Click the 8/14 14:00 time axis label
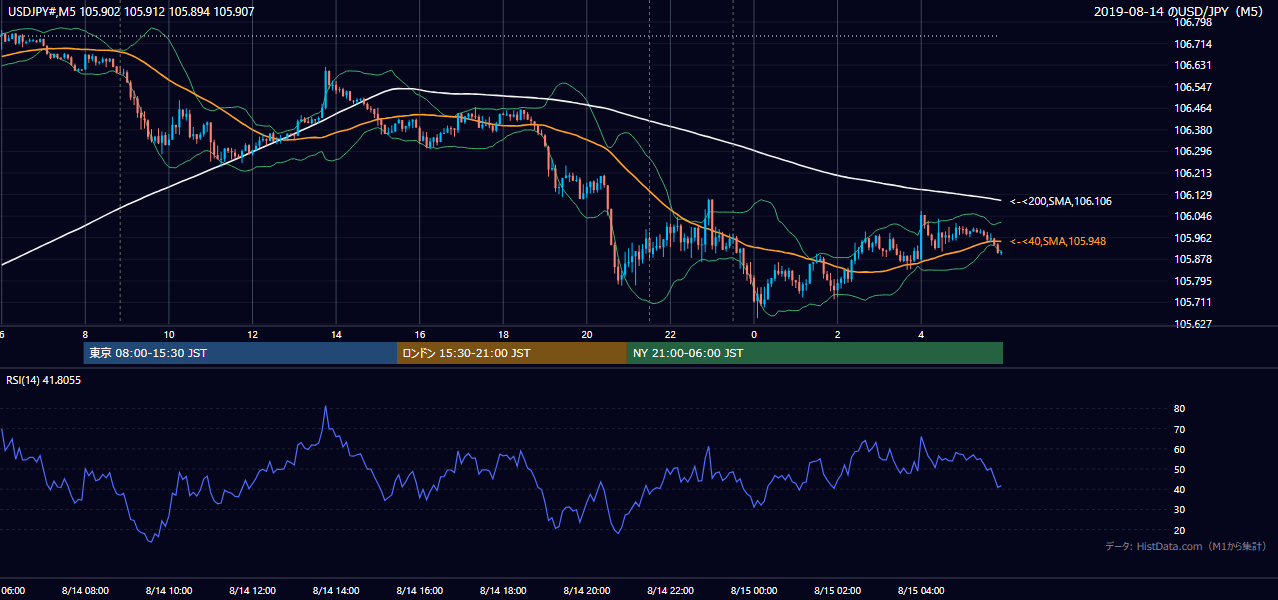 tap(336, 590)
